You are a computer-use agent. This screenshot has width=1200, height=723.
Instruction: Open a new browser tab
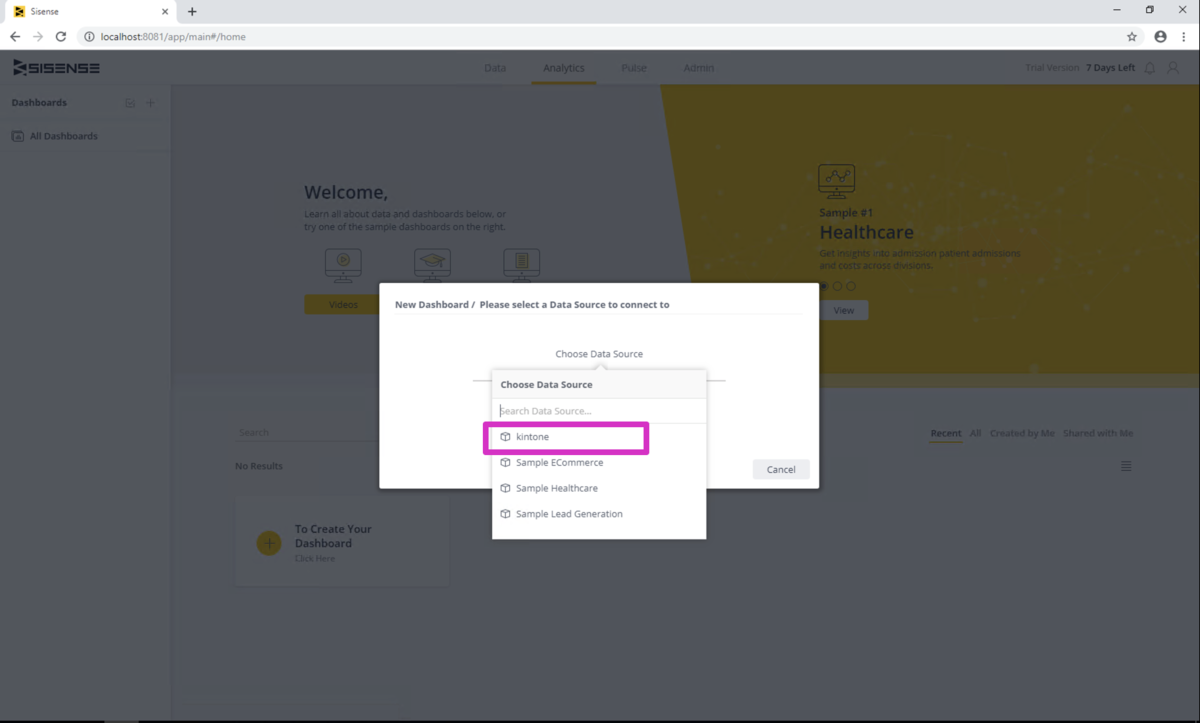click(192, 12)
